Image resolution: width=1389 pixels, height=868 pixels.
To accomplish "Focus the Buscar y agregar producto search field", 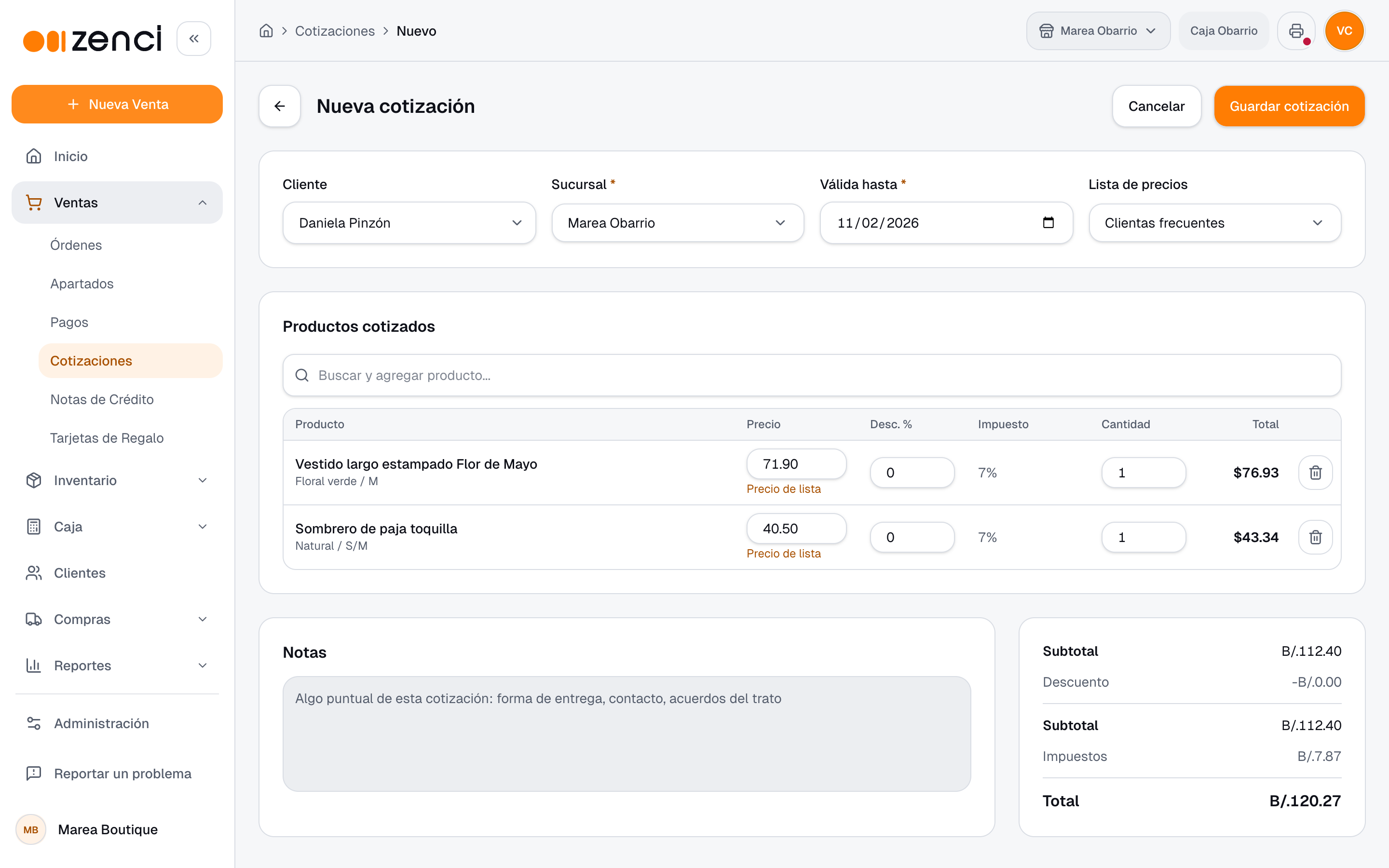I will 812,376.
